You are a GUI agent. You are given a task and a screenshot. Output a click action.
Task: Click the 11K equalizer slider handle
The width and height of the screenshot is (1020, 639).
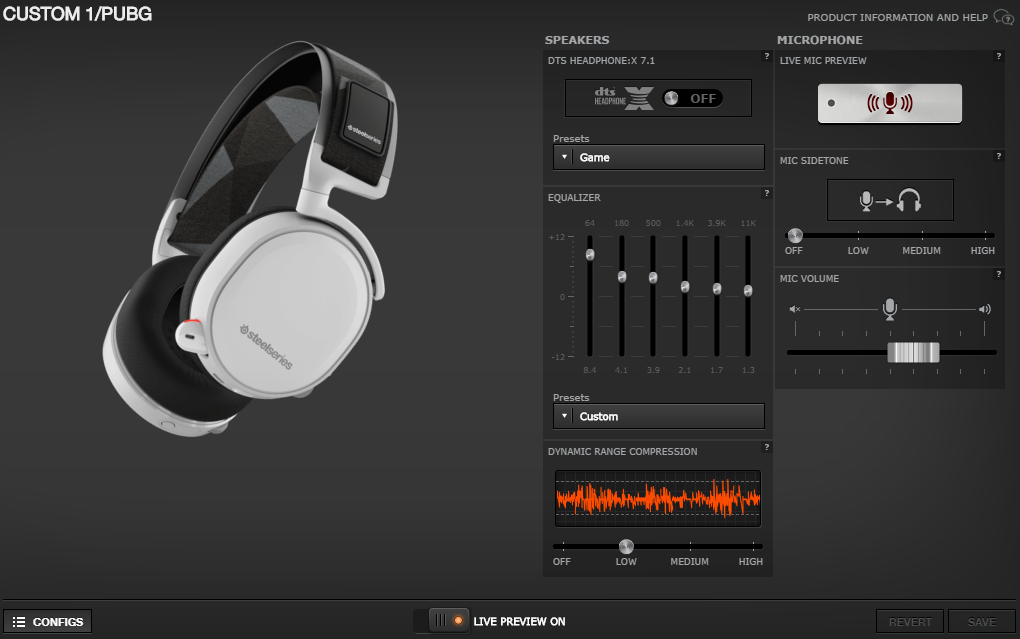(x=748, y=290)
